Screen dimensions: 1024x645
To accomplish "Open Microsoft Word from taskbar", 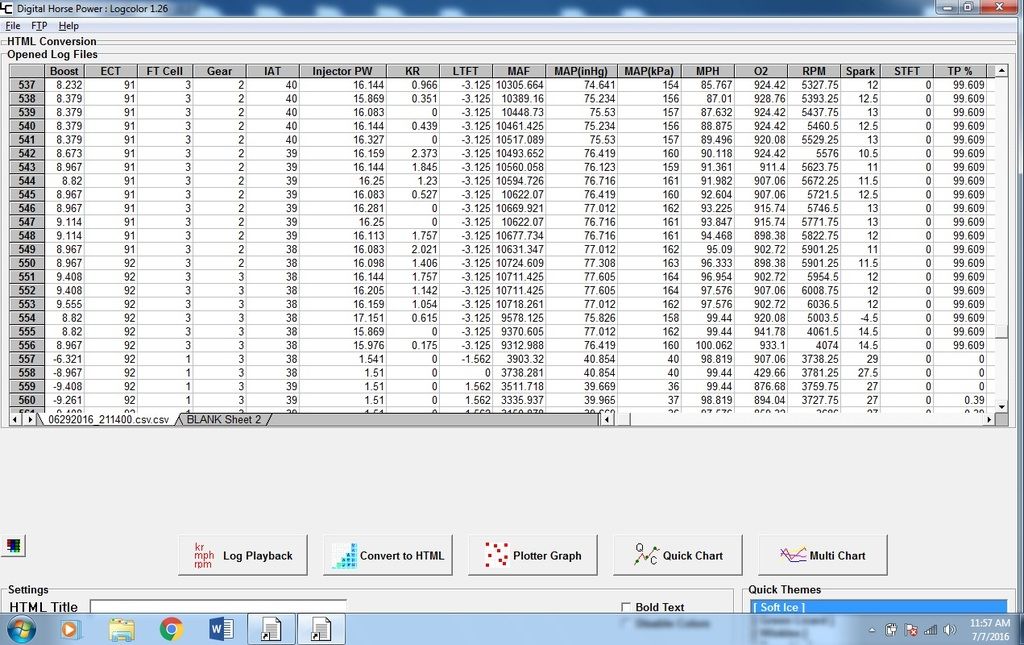I will [221, 629].
